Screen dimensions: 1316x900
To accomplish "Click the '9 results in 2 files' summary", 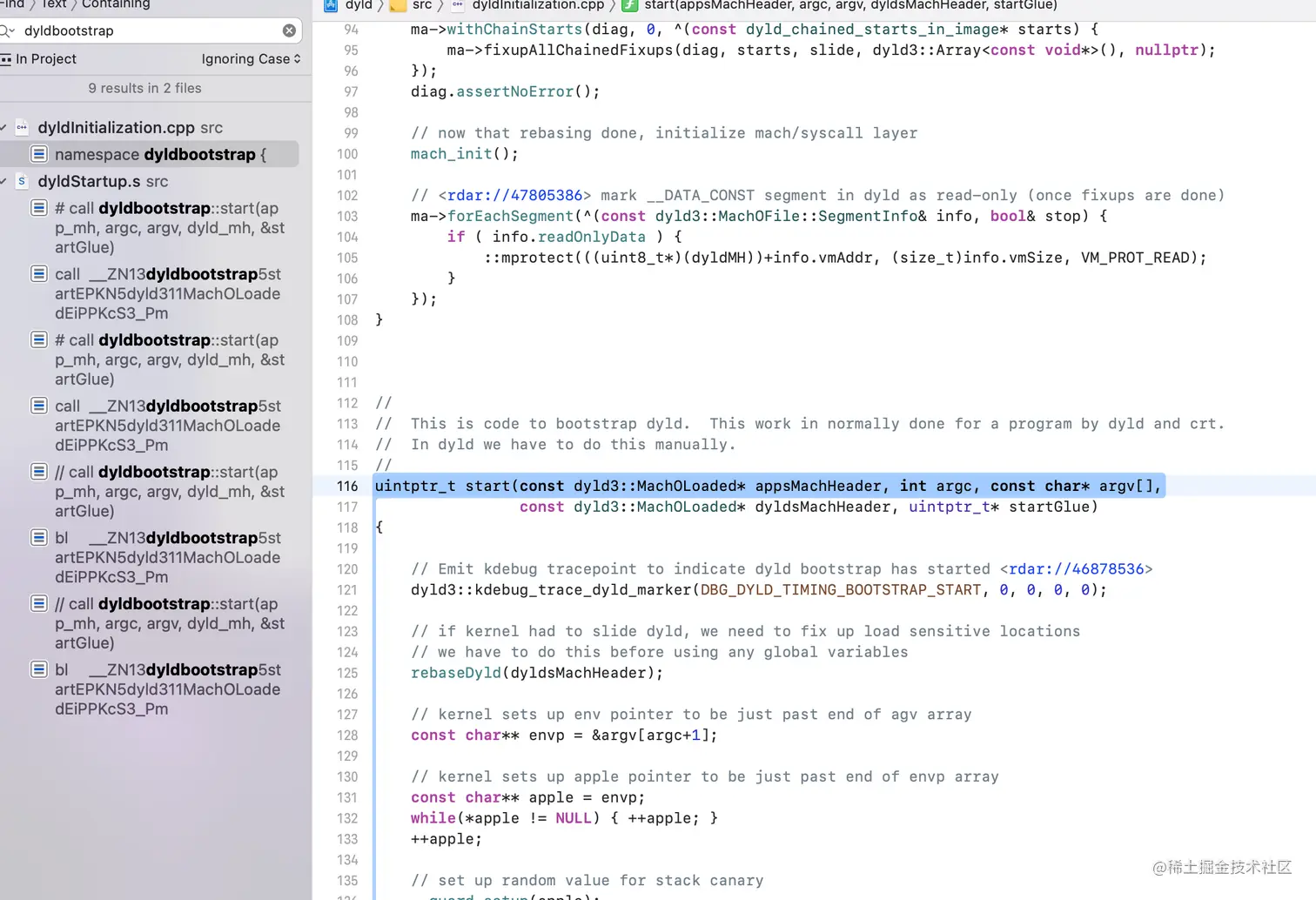I will coord(144,88).
